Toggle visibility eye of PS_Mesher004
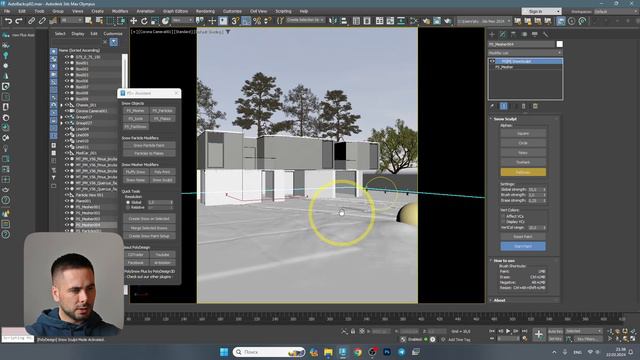The image size is (640, 360). [67, 225]
